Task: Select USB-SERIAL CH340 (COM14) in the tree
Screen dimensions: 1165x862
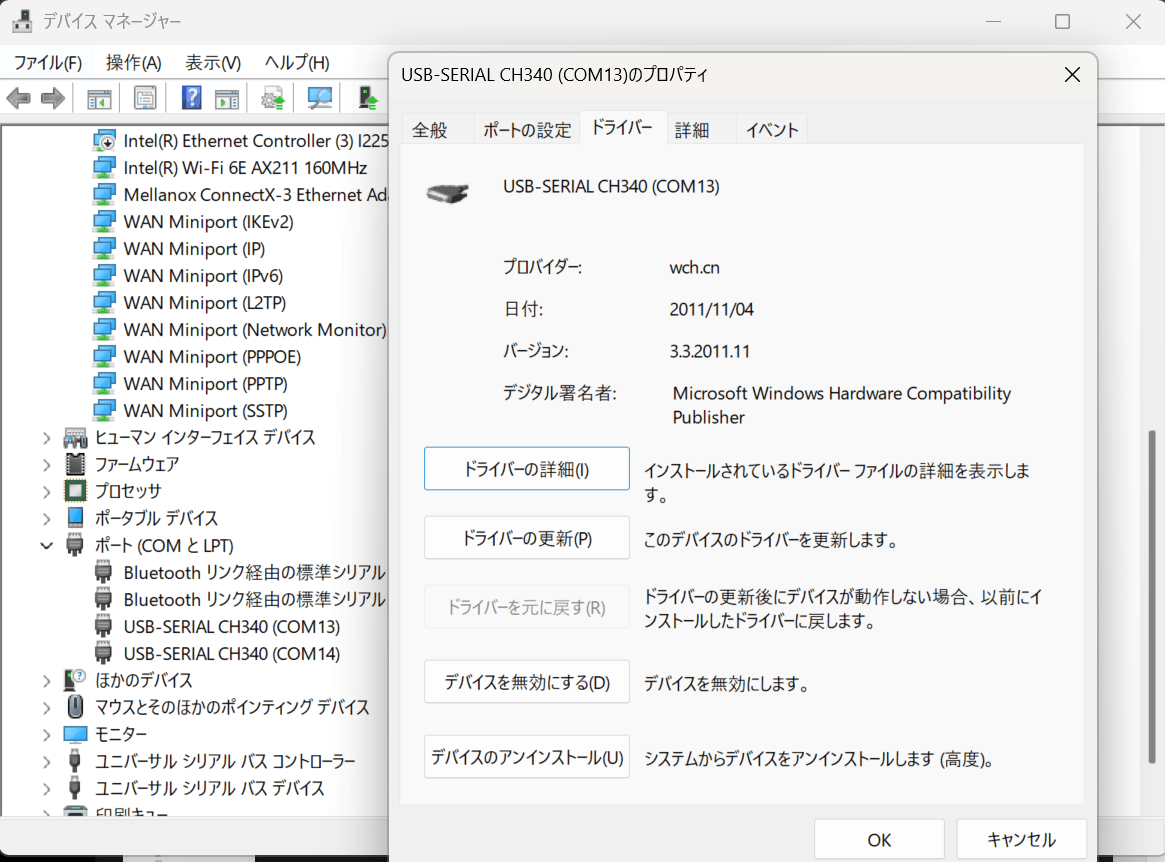Action: 231,654
